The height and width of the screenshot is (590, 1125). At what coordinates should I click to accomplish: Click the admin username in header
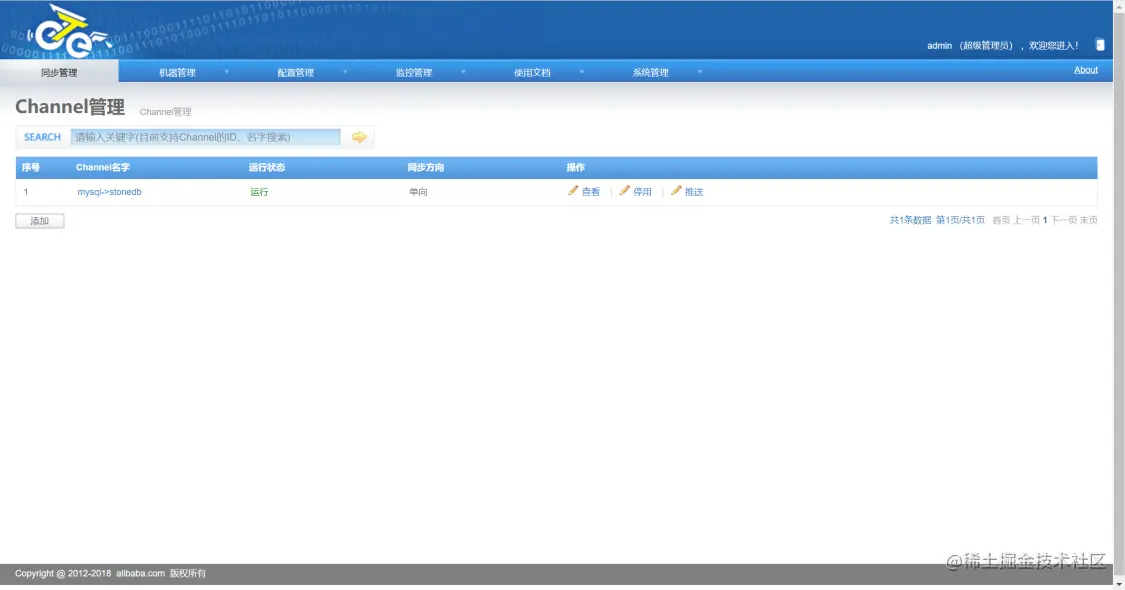(939, 45)
